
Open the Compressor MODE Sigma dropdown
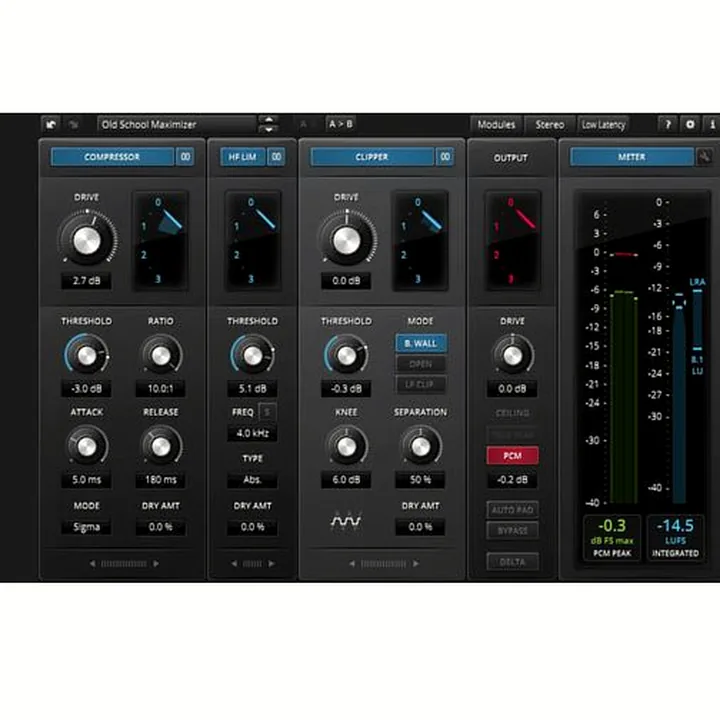point(86,527)
